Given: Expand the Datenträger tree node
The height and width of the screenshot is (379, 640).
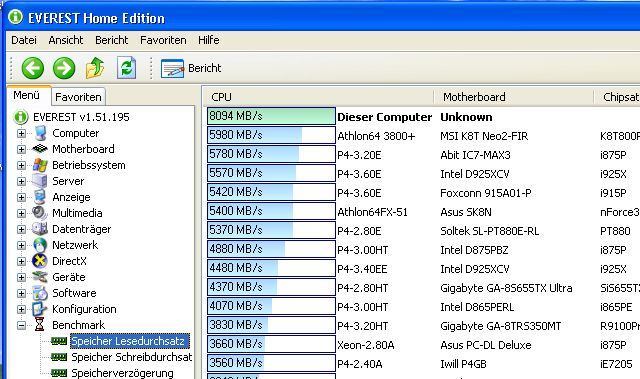Looking at the screenshot, I should coord(21,229).
